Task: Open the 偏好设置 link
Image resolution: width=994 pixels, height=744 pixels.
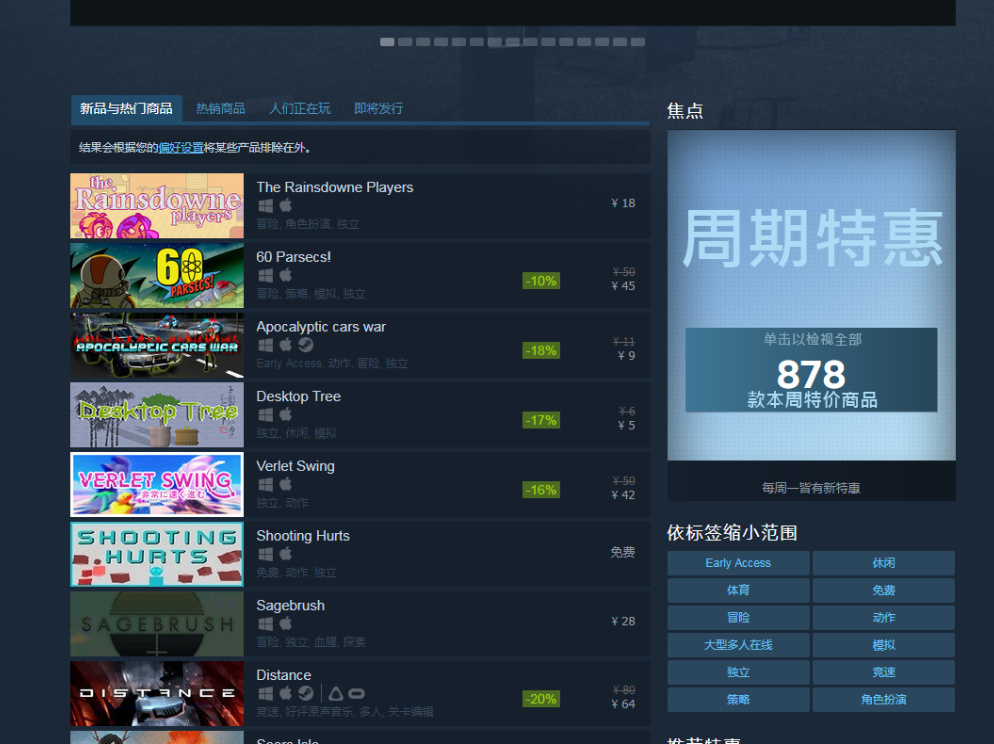Action: click(181, 148)
